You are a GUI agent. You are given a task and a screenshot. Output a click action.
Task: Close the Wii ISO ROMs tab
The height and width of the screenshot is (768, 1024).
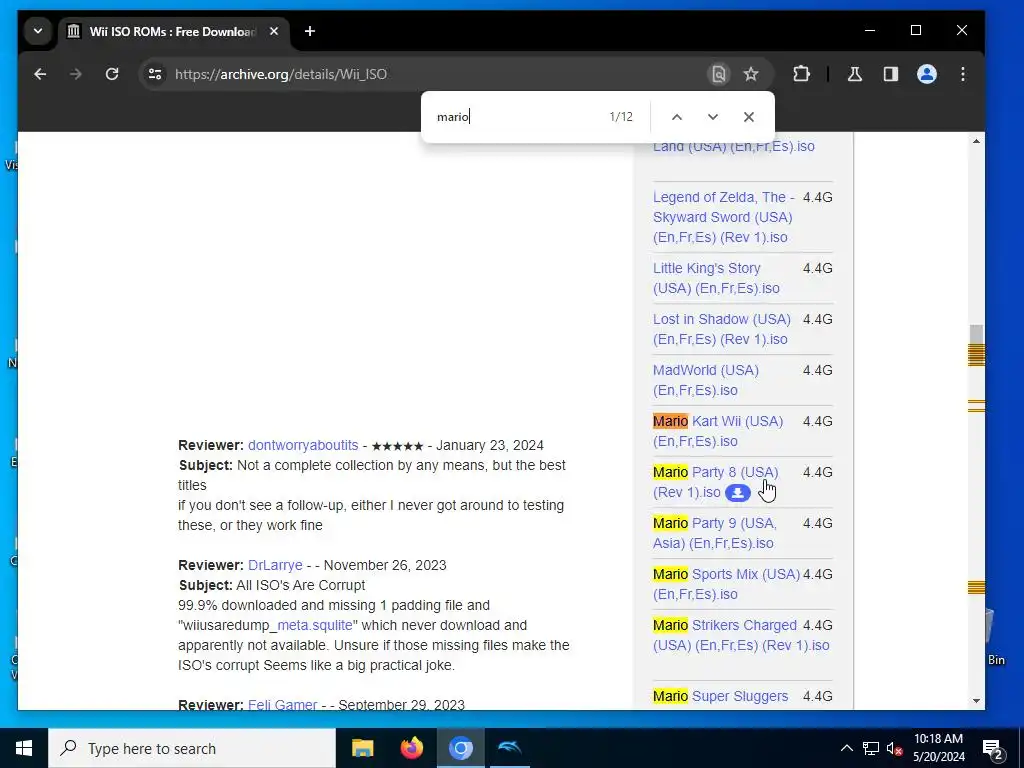[x=274, y=31]
